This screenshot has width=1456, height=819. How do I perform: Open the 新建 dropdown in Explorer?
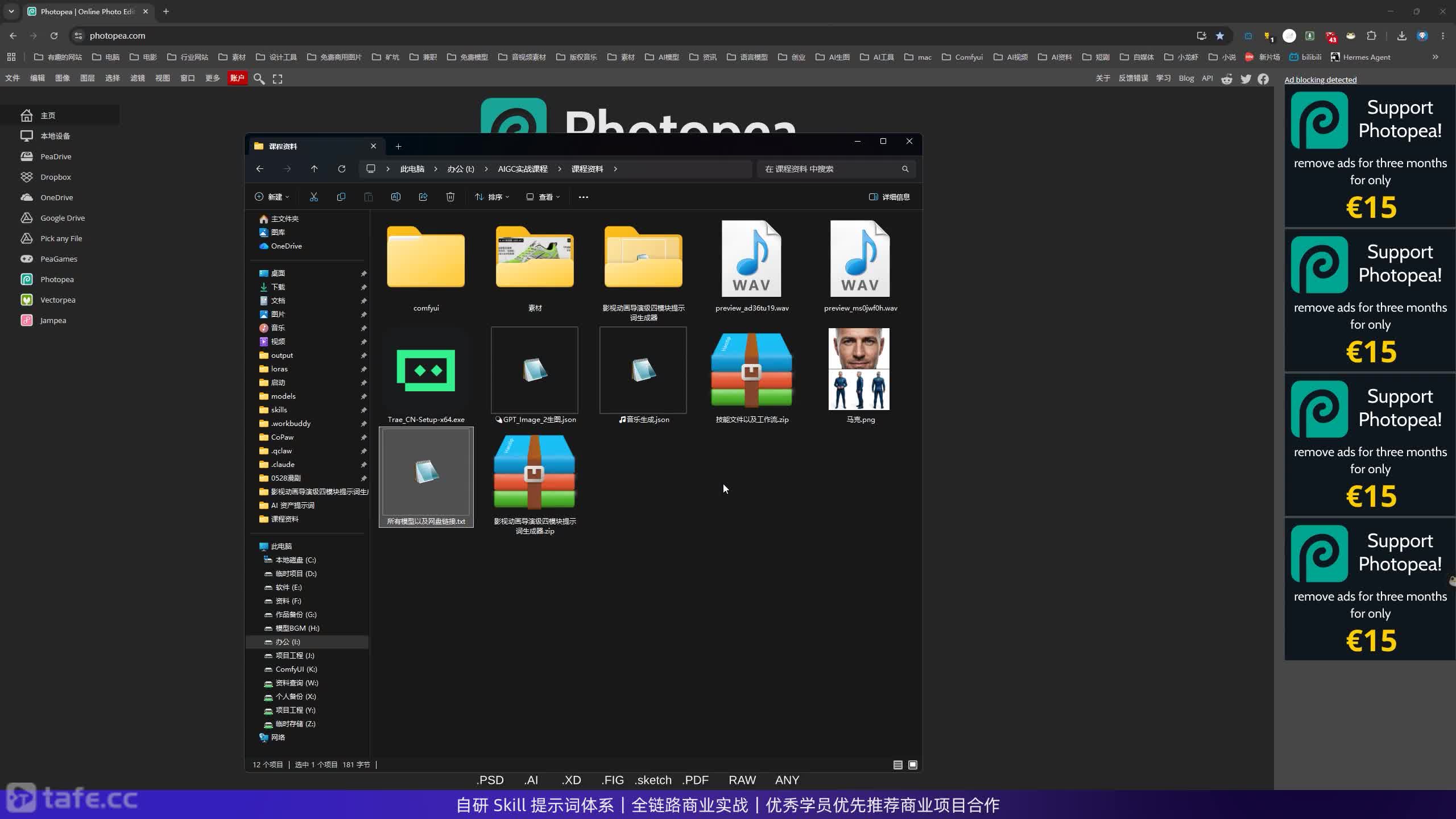point(272,197)
